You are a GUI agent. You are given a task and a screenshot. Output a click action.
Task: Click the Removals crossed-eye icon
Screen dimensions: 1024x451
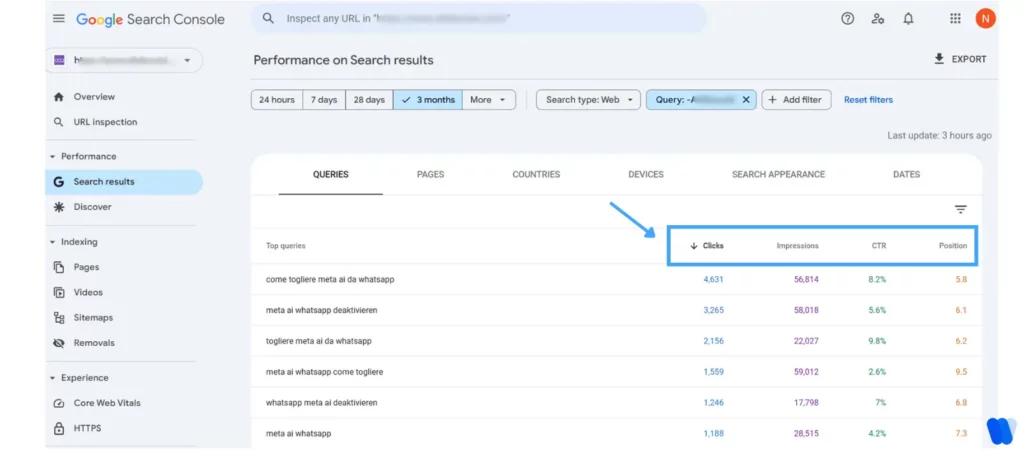(x=59, y=343)
